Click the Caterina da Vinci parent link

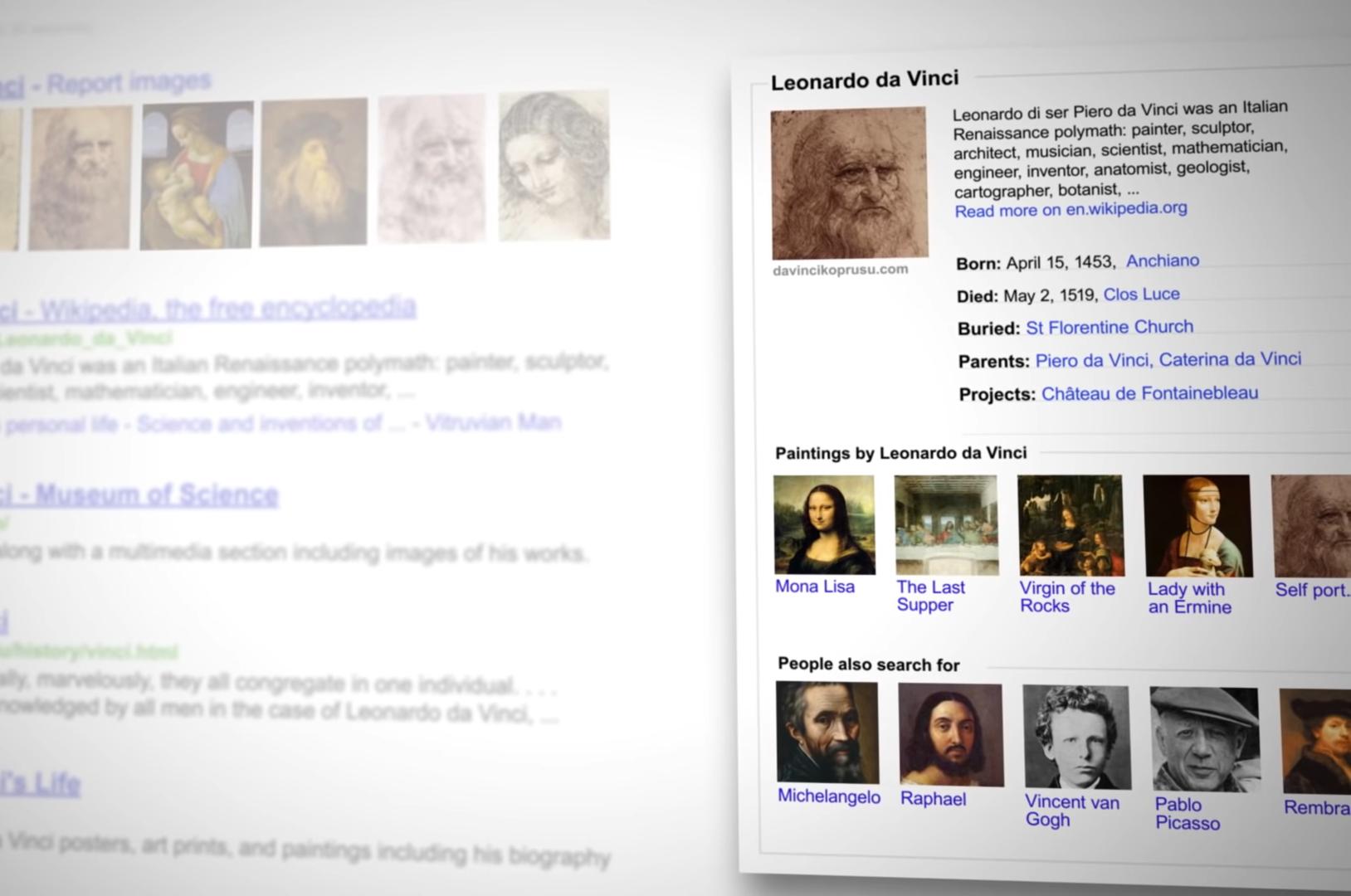(x=1231, y=358)
